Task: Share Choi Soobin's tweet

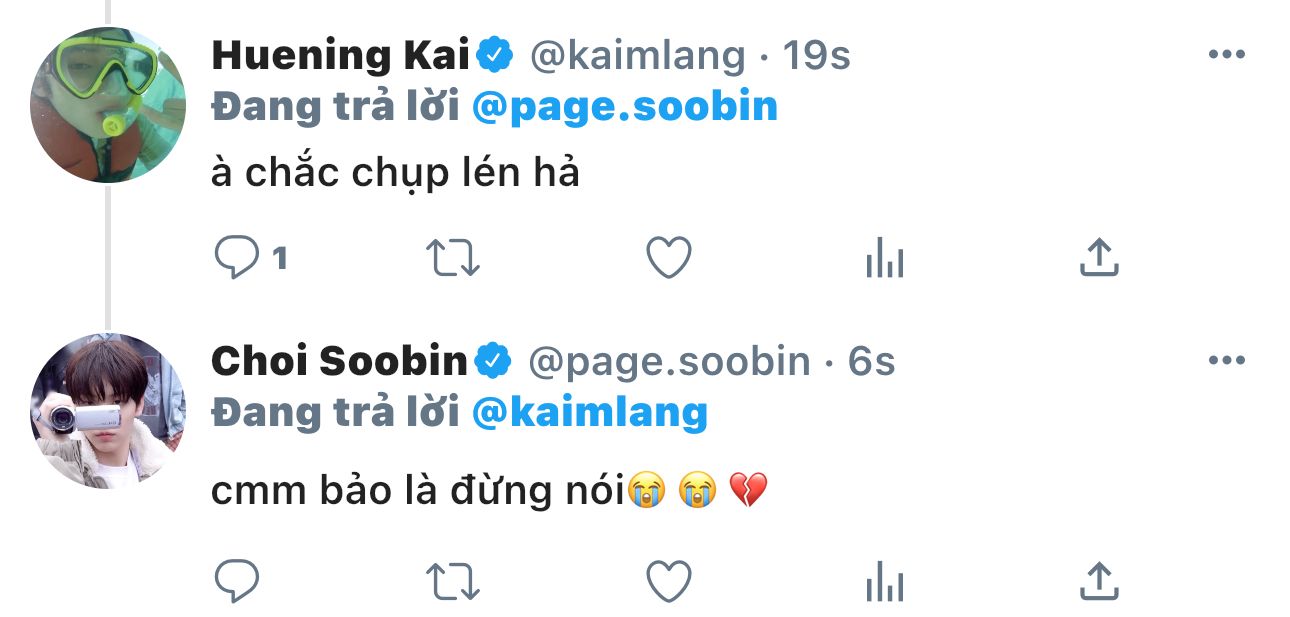Action: tap(1099, 578)
